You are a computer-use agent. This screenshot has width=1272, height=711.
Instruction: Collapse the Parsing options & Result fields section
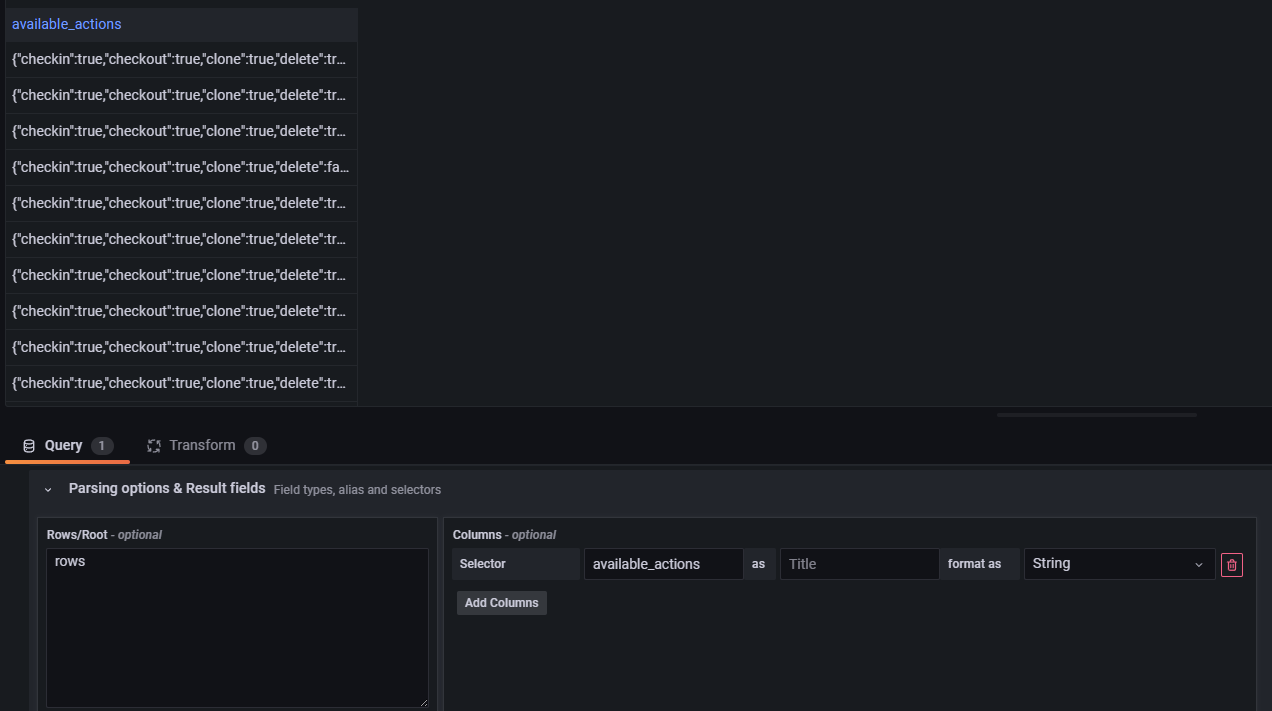[x=47, y=489]
